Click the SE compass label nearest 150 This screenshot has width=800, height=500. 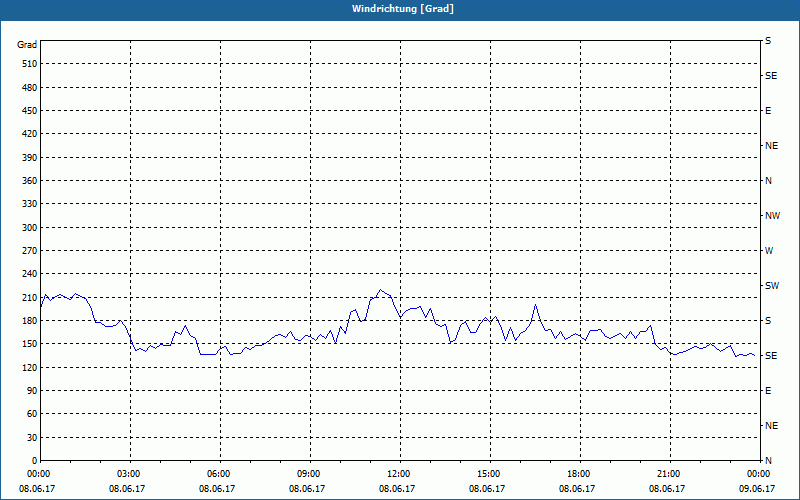point(771,356)
